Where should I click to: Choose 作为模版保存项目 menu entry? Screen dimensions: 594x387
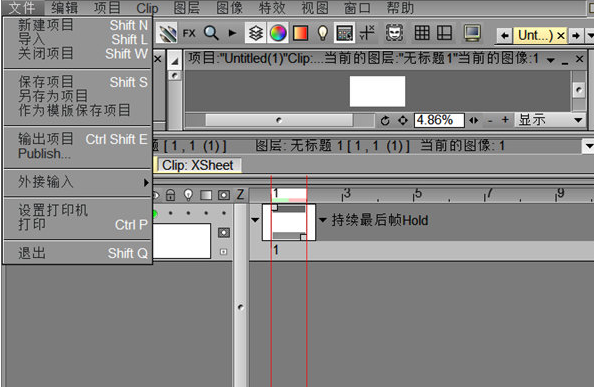pyautogui.click(x=78, y=110)
